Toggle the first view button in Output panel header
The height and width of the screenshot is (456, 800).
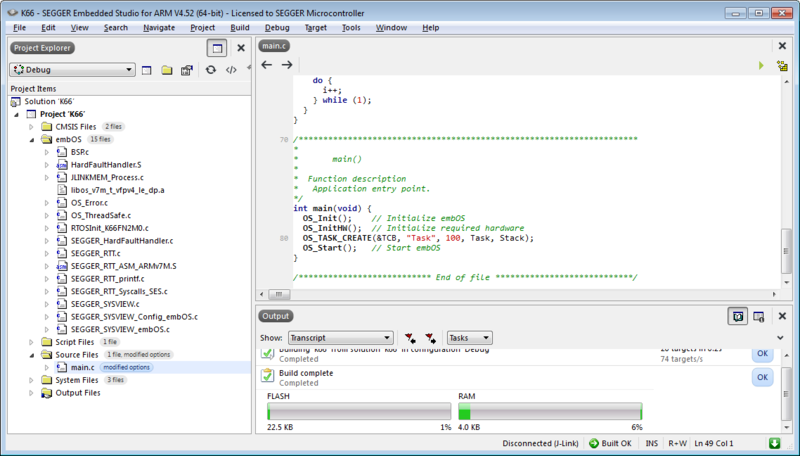(737, 316)
